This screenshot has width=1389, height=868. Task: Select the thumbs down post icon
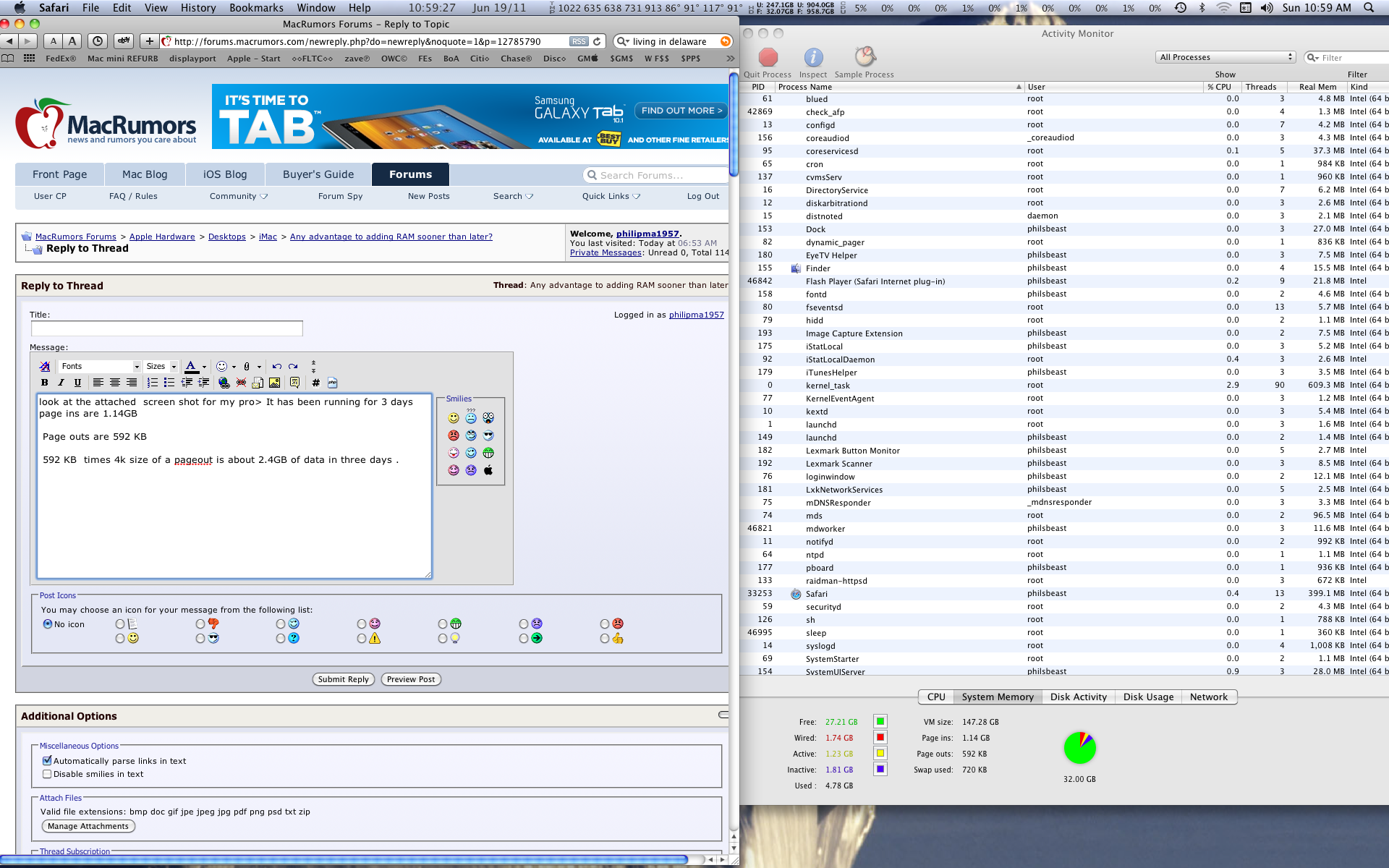coord(200,624)
